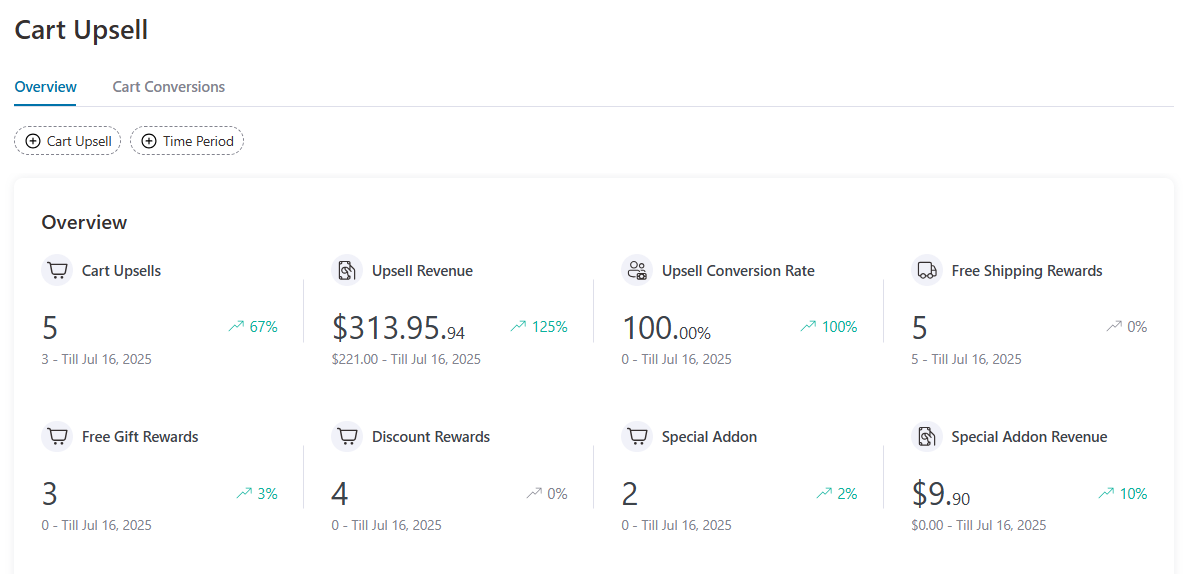
Task: Select the Overview tab
Action: [x=45, y=87]
